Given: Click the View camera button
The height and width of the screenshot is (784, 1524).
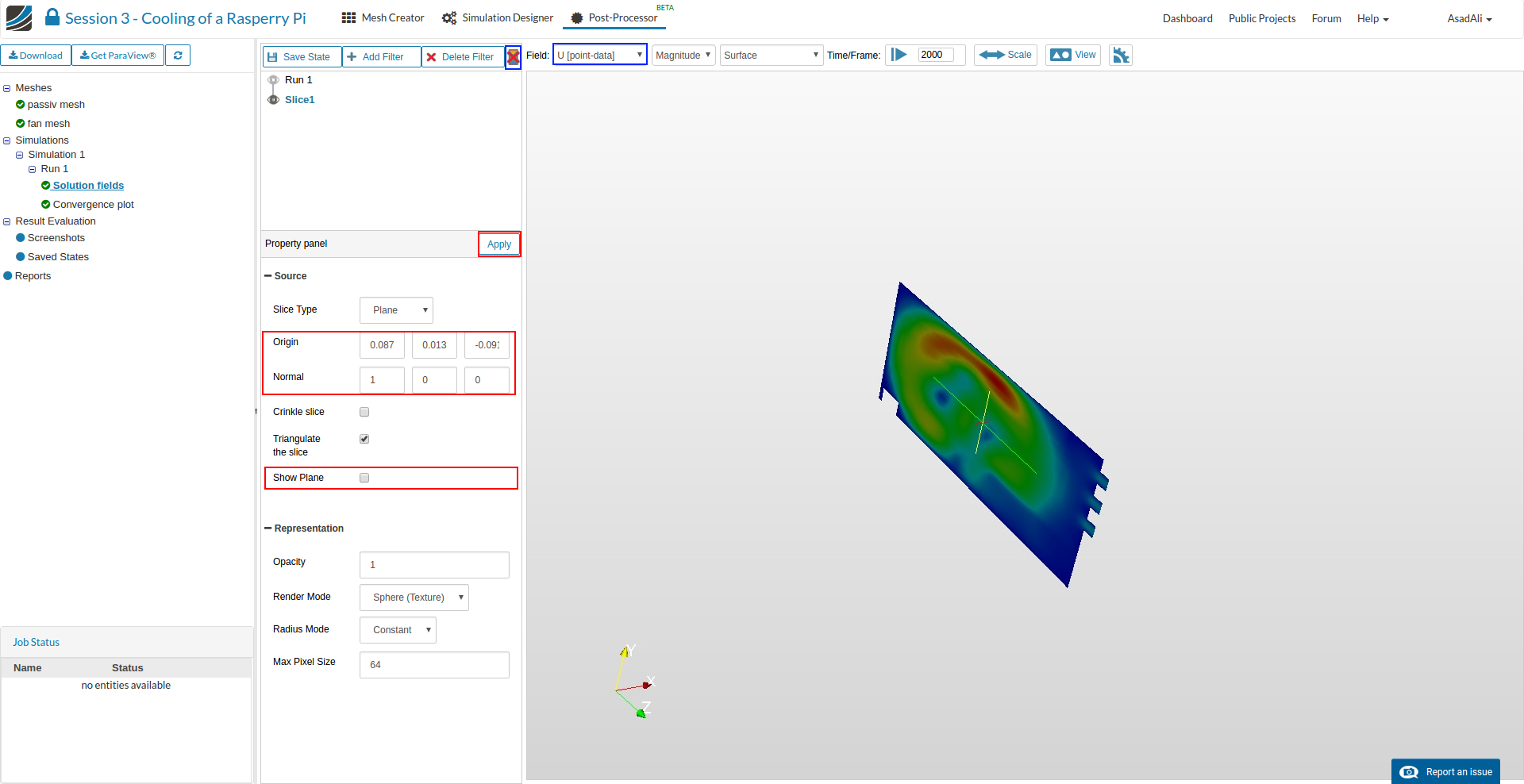Looking at the screenshot, I should pyautogui.click(x=1072, y=55).
